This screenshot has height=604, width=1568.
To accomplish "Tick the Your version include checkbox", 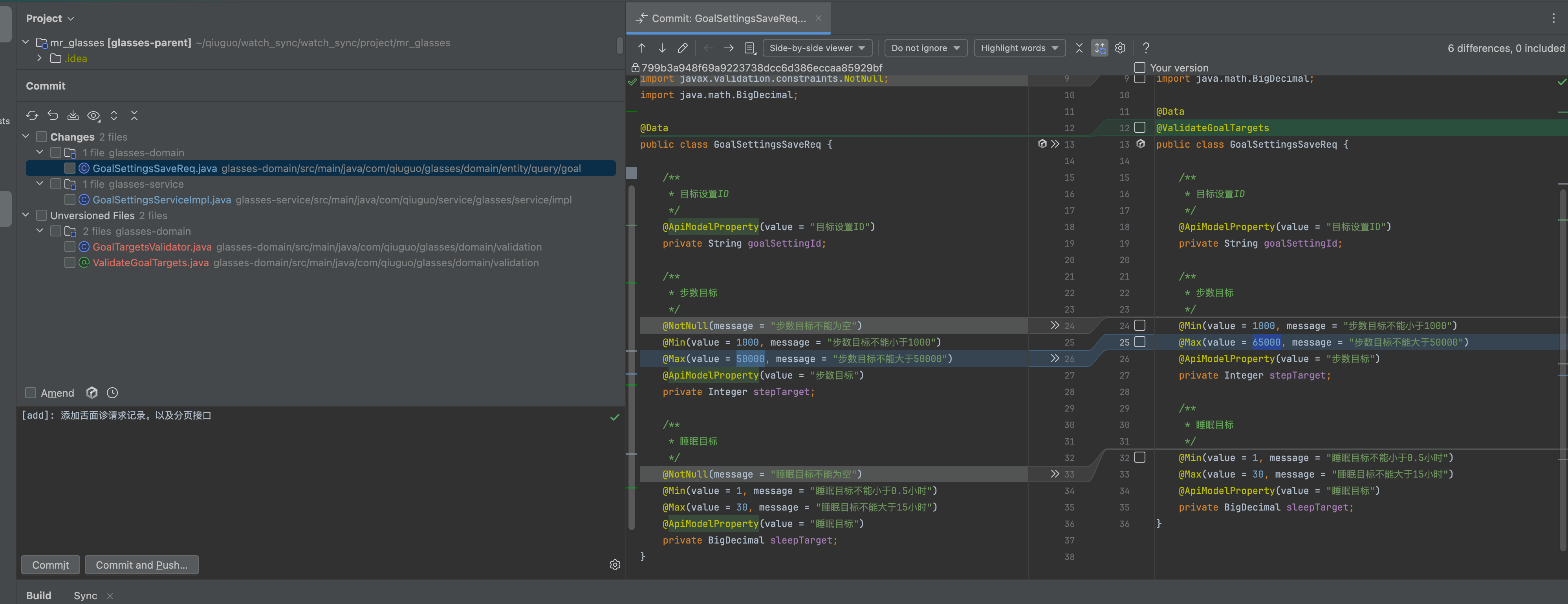I will coord(1139,68).
